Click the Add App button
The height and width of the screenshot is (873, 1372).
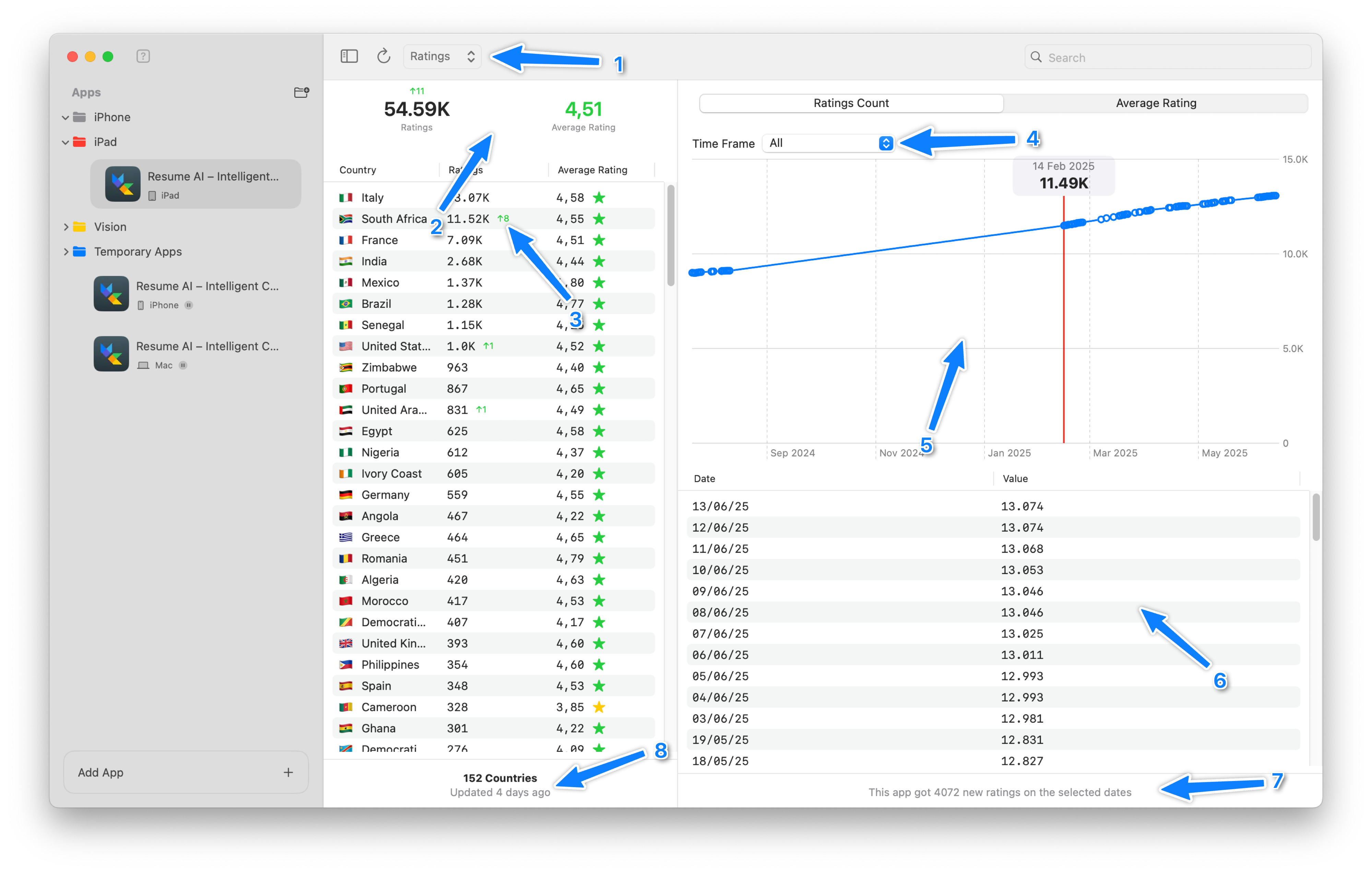[186, 772]
